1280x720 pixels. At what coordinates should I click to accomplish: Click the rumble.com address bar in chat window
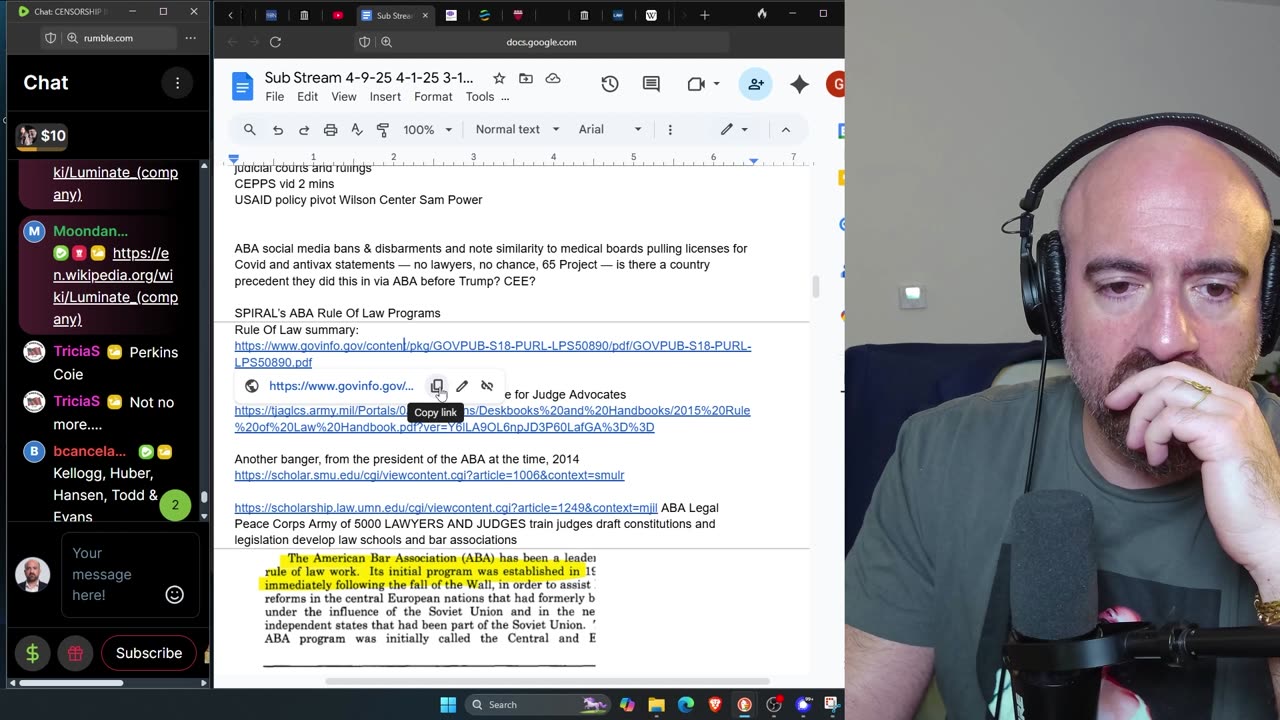[107, 38]
